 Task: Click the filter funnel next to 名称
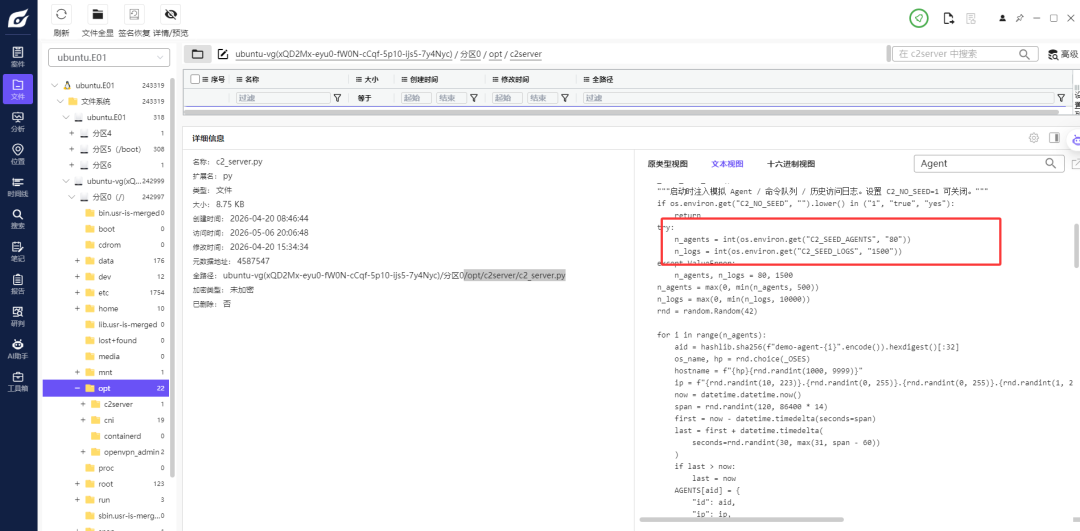[x=337, y=98]
